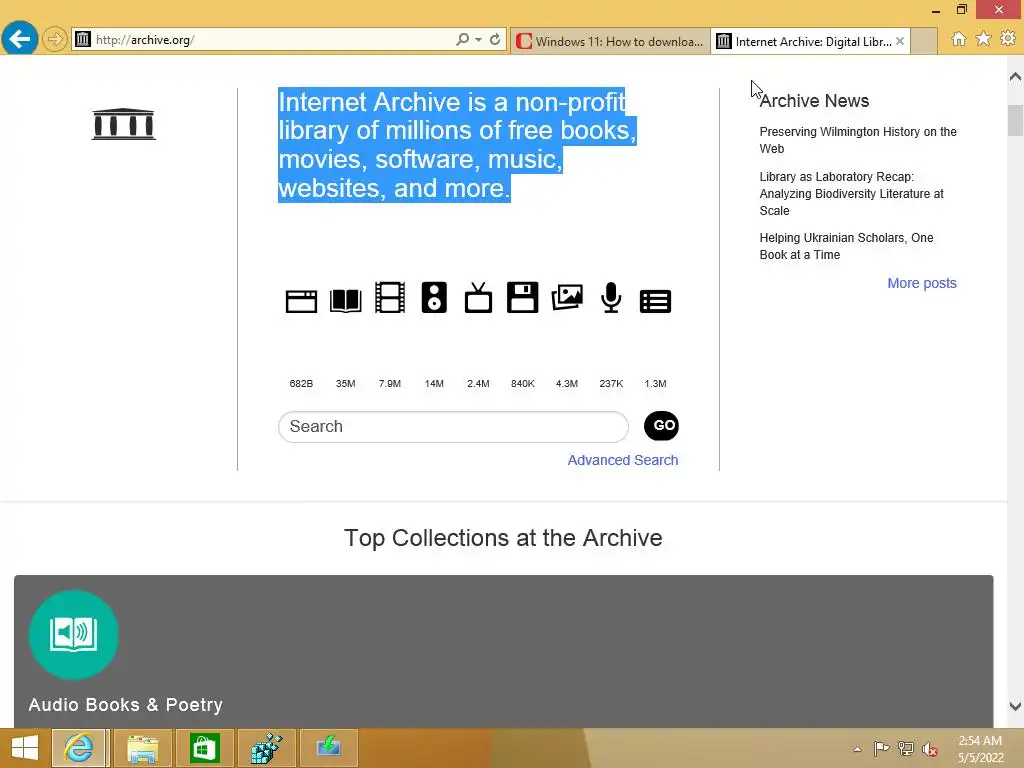
Task: Open the Windows Store taskbar icon
Action: point(204,748)
